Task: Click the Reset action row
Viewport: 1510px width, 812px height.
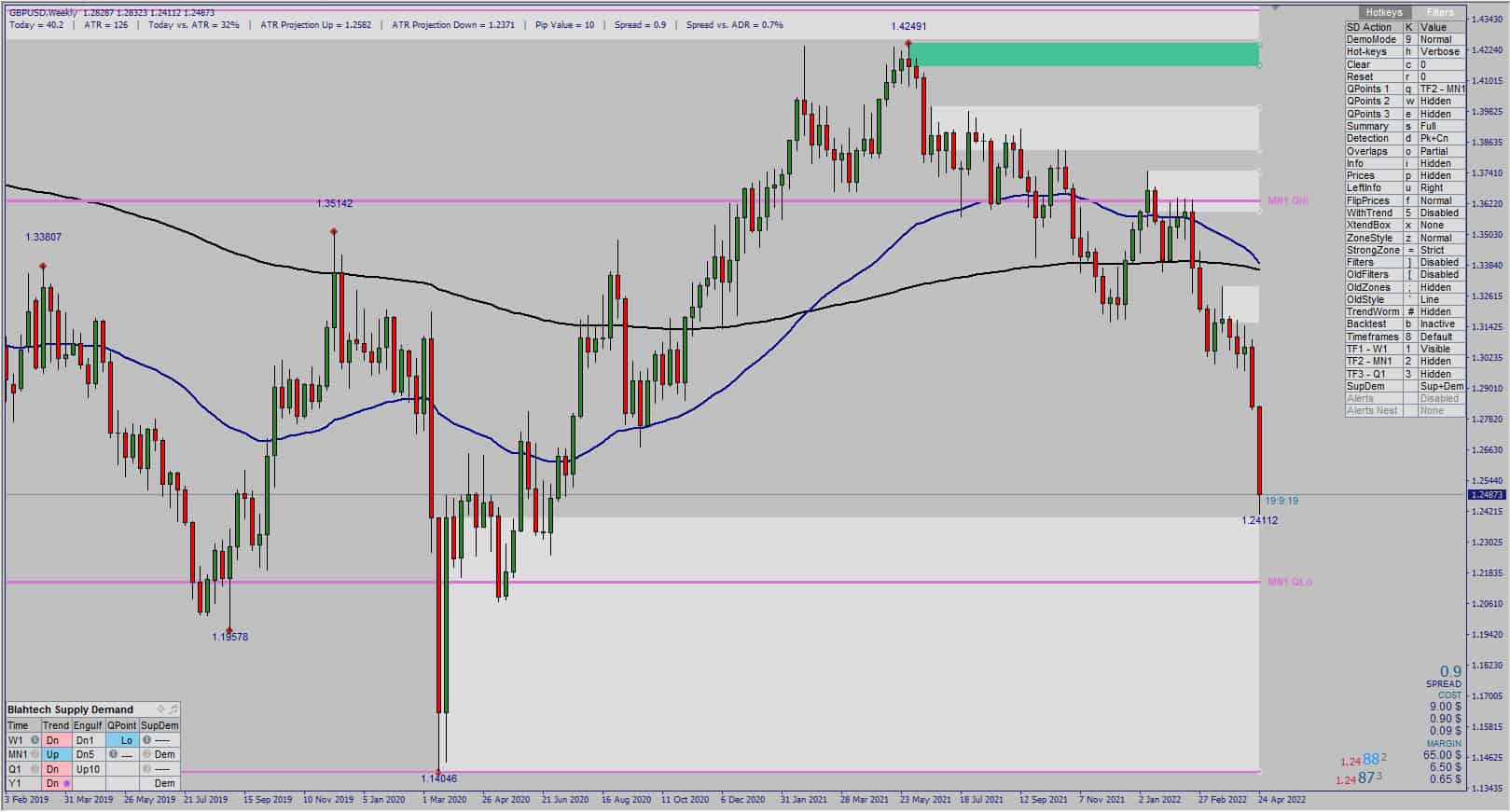Action: coord(1405,76)
